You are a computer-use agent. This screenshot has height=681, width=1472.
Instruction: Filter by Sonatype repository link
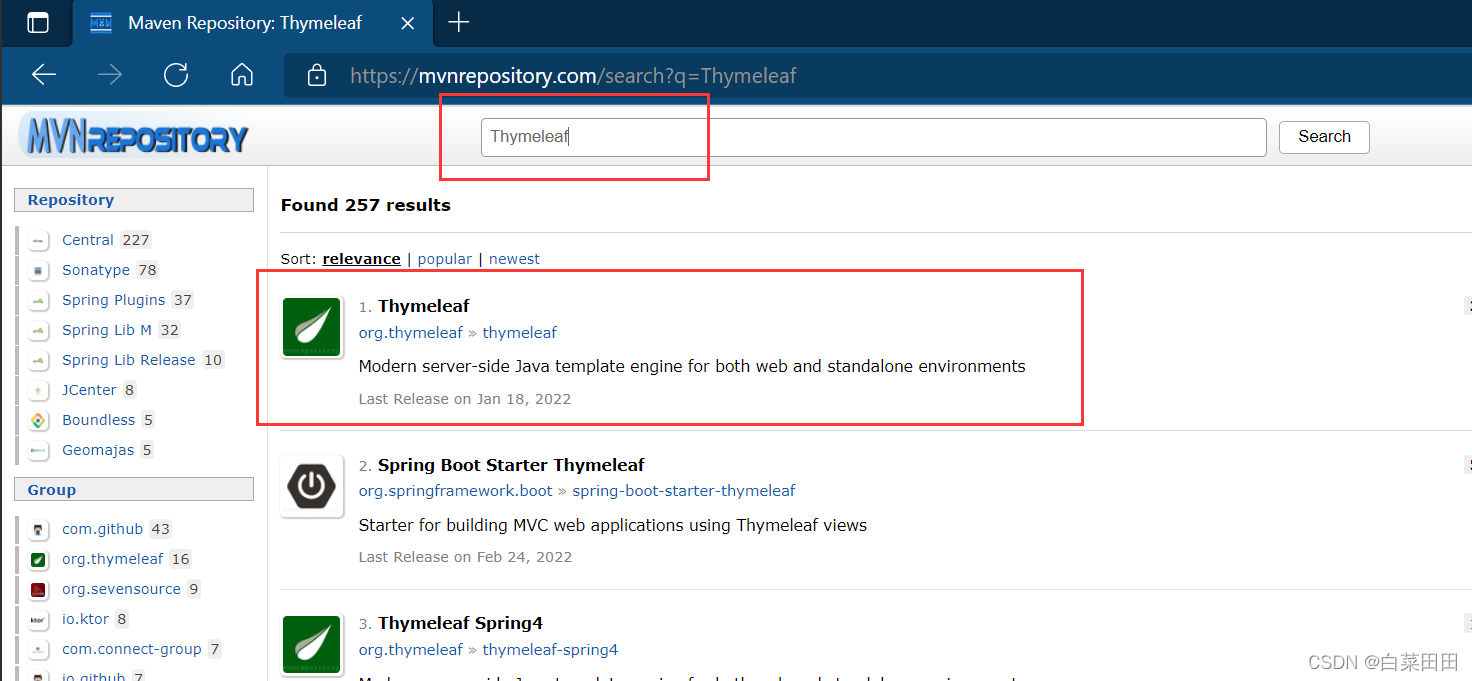click(x=96, y=270)
